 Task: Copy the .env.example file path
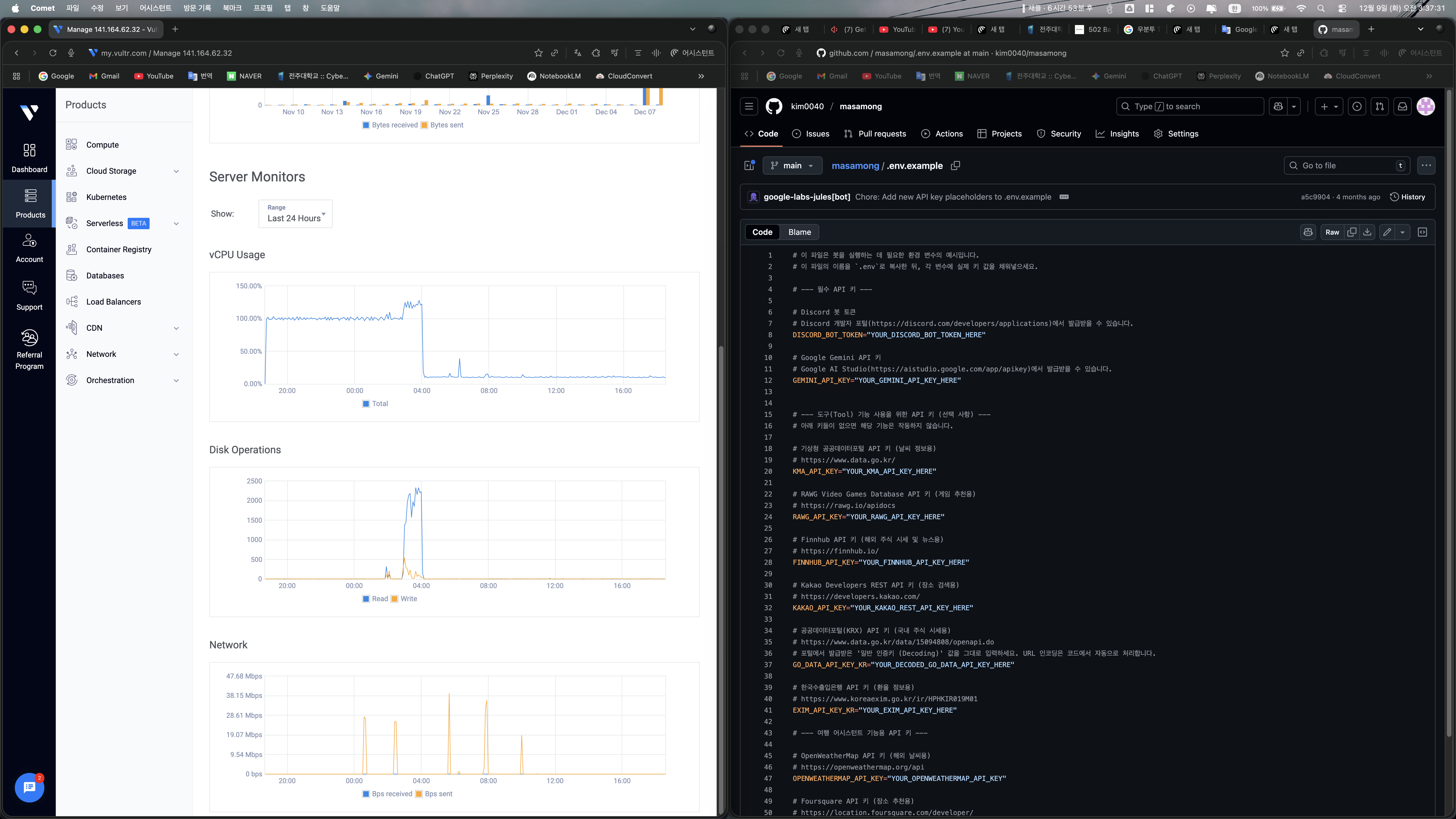955,166
